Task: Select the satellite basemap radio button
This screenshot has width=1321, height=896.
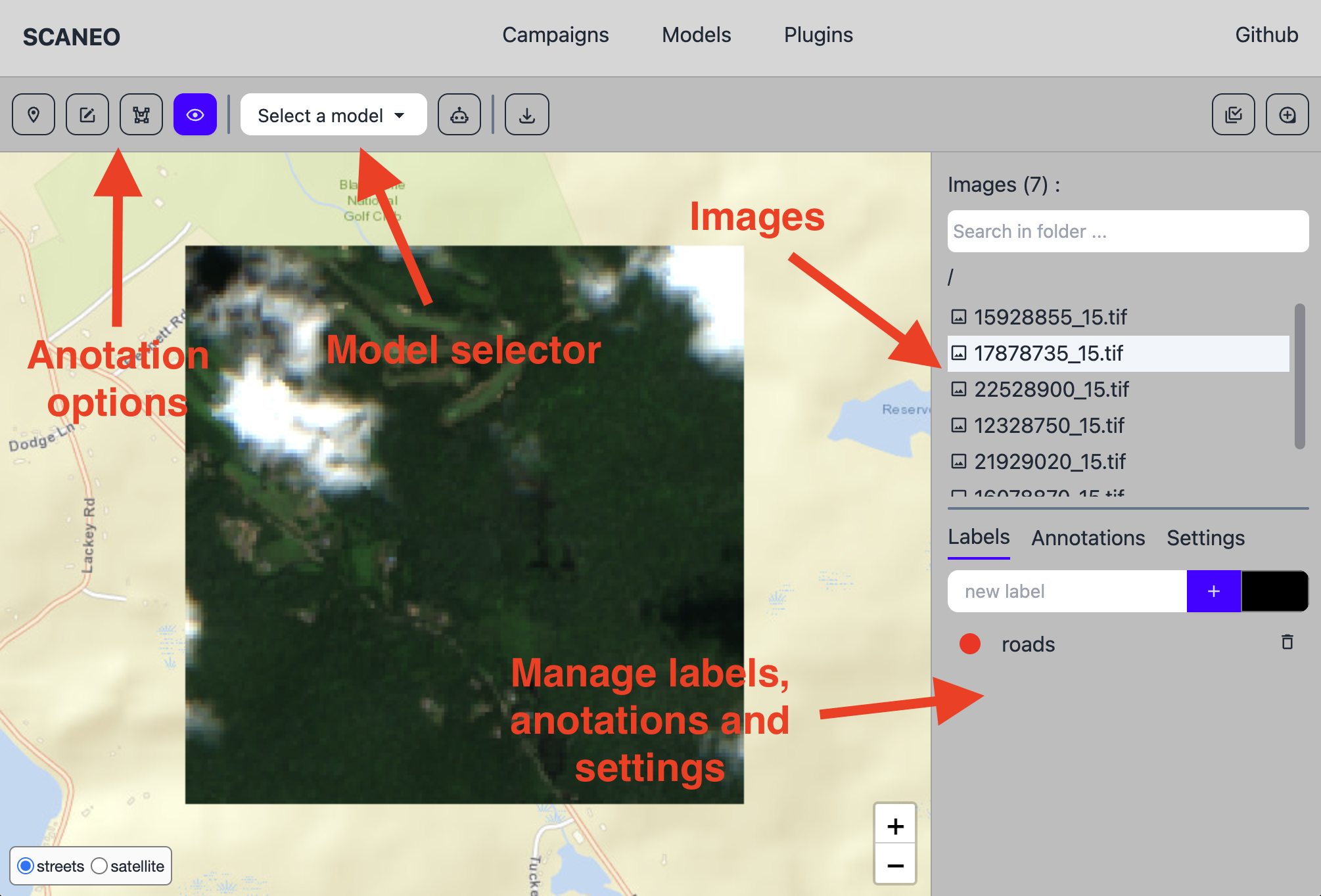Action: [x=99, y=866]
